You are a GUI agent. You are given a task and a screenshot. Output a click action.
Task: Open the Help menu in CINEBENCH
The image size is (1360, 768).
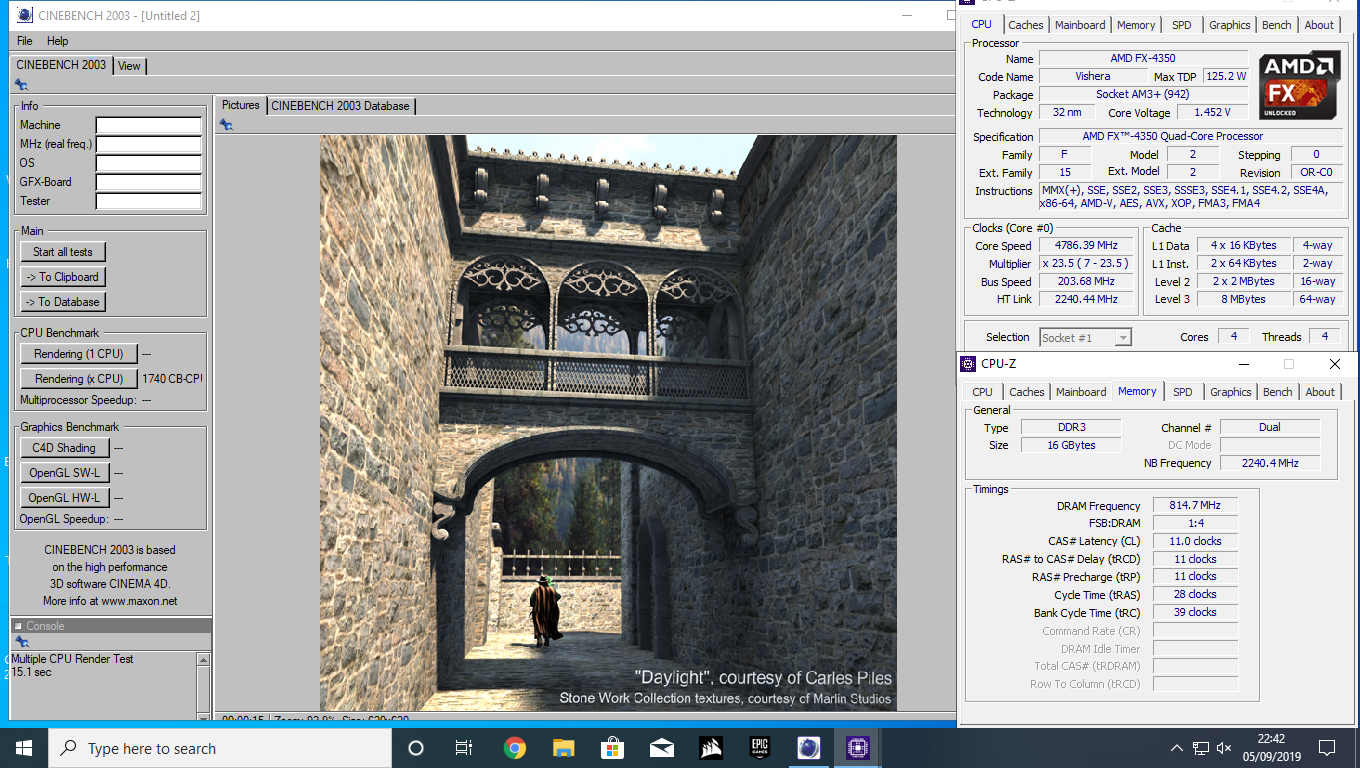58,41
